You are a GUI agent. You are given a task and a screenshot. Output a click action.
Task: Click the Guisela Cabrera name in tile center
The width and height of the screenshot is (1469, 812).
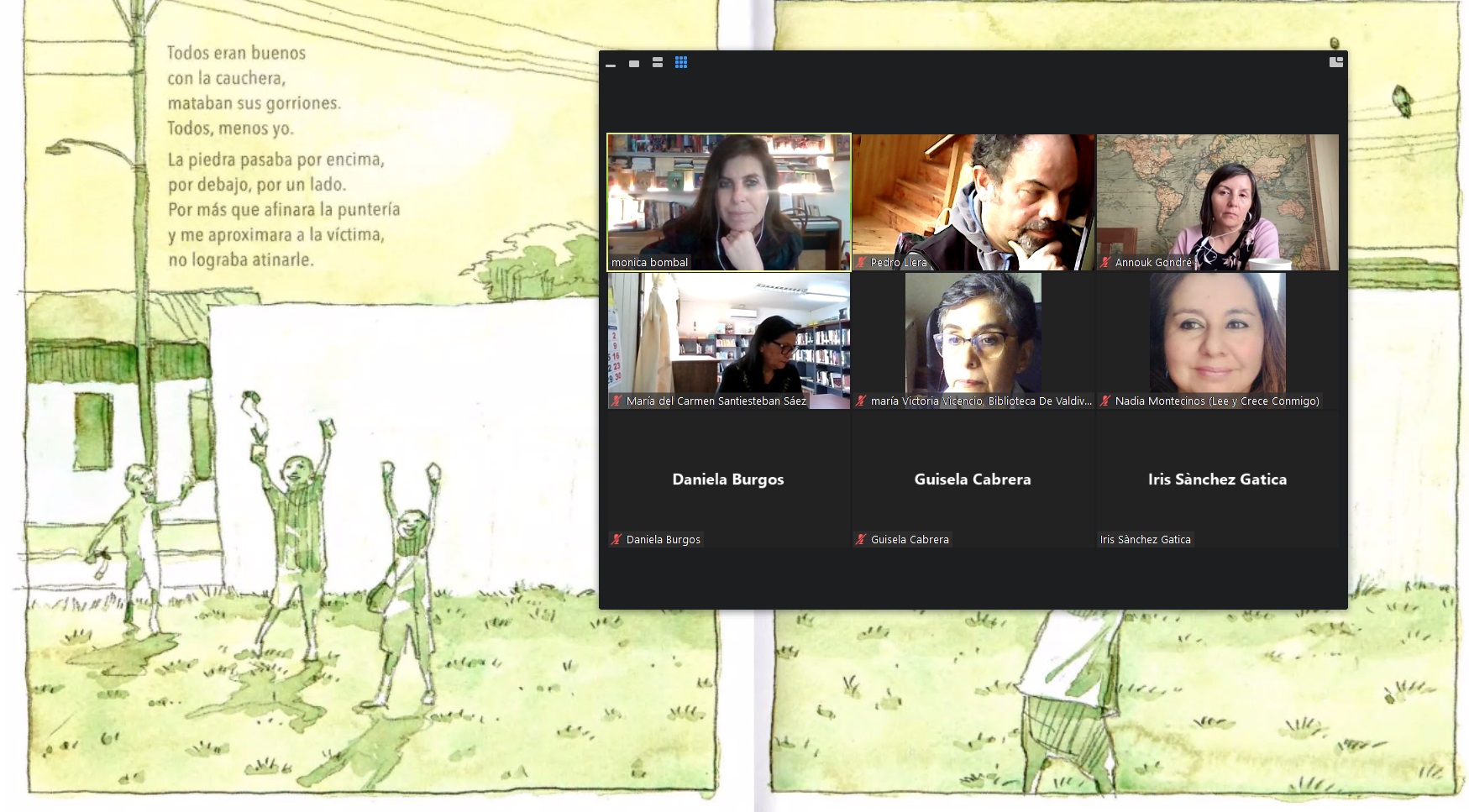[973, 479]
